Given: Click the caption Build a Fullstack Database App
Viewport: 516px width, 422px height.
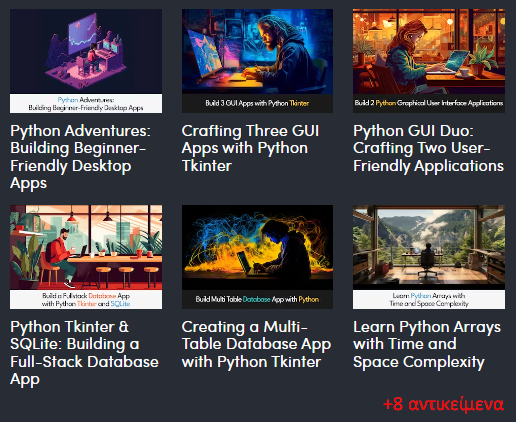Looking at the screenshot, I should tap(86, 299).
